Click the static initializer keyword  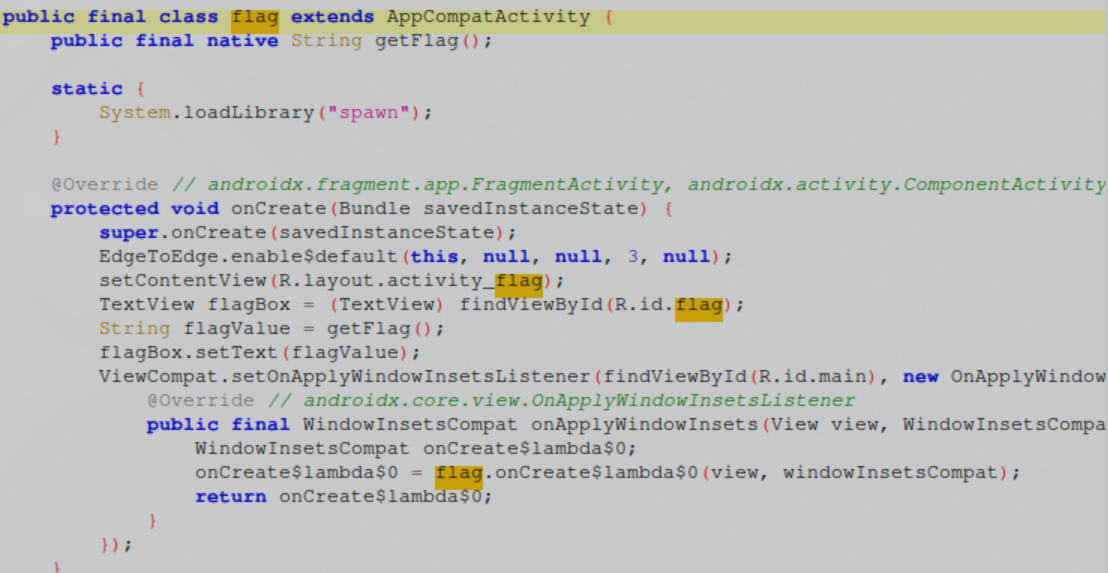click(87, 89)
